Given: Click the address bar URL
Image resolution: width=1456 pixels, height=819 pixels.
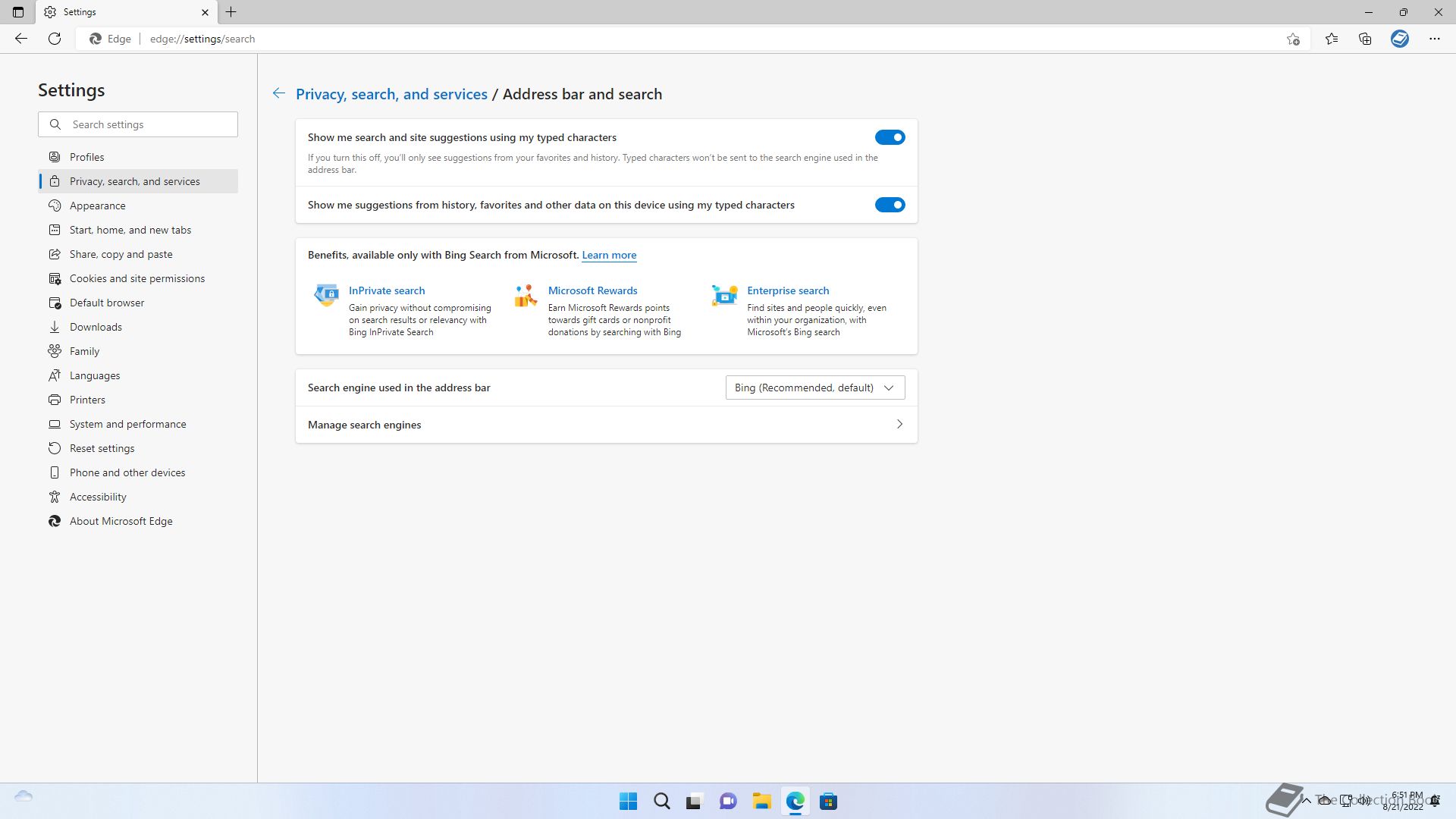Looking at the screenshot, I should point(202,39).
